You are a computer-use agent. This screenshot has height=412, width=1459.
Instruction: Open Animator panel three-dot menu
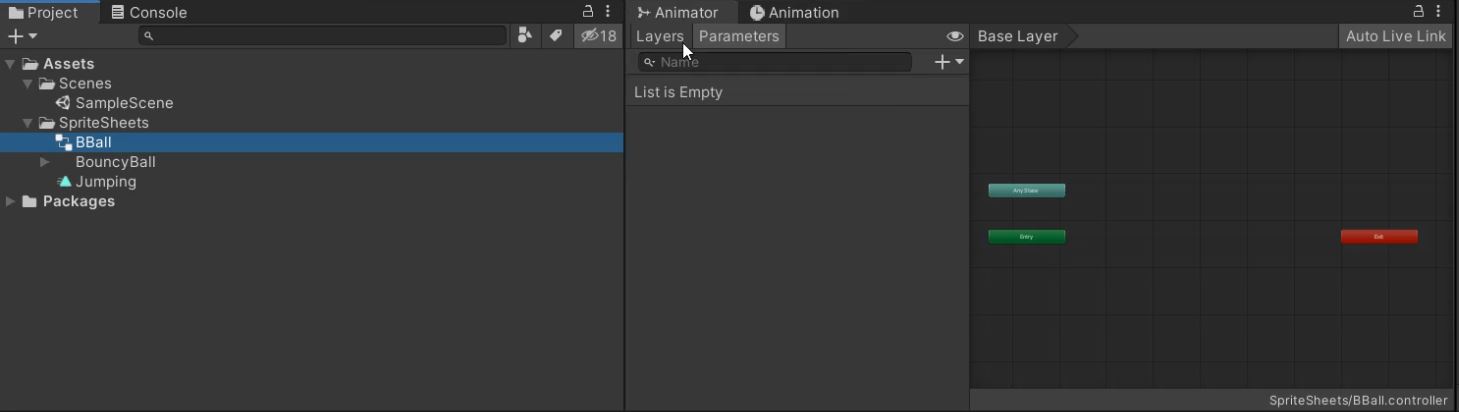point(1438,12)
